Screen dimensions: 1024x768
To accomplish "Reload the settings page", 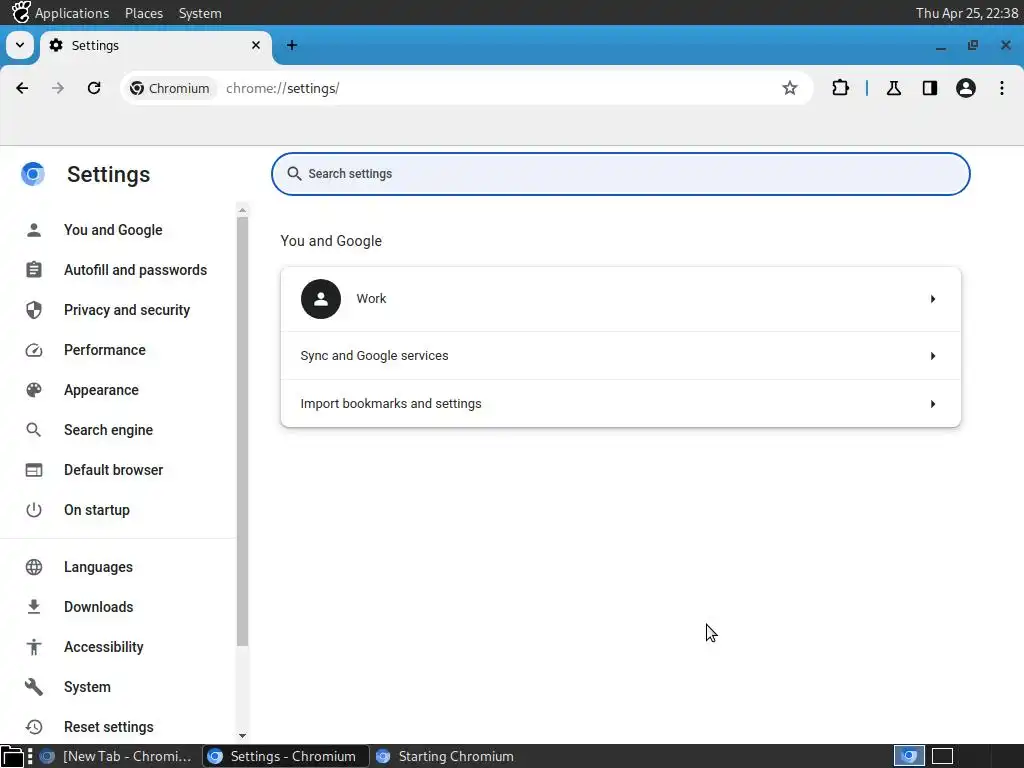I will (x=94, y=88).
